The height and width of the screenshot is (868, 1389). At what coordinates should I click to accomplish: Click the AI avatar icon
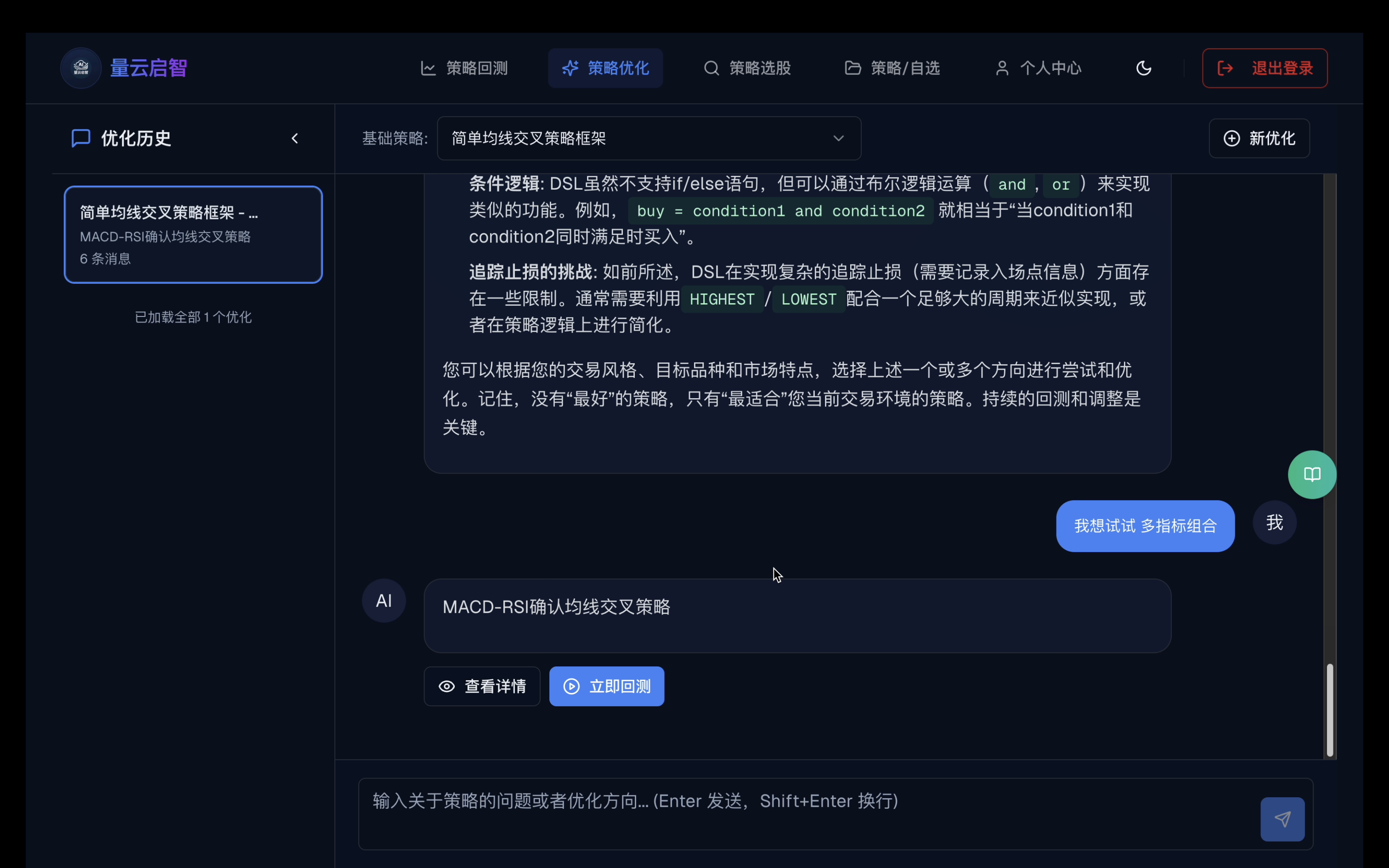click(384, 601)
